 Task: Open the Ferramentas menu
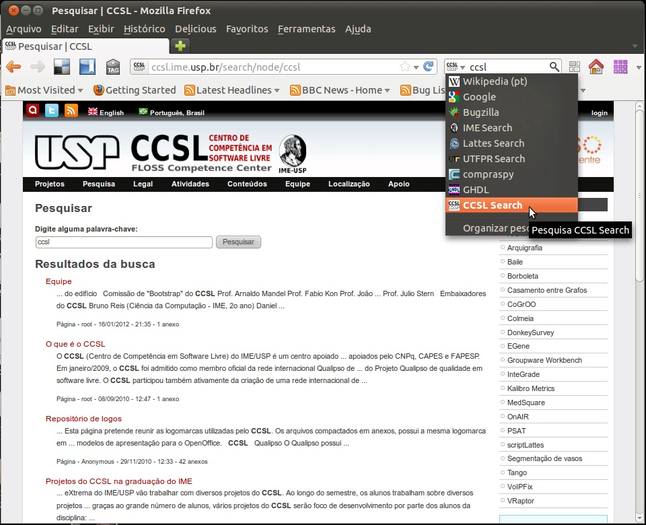click(x=306, y=29)
